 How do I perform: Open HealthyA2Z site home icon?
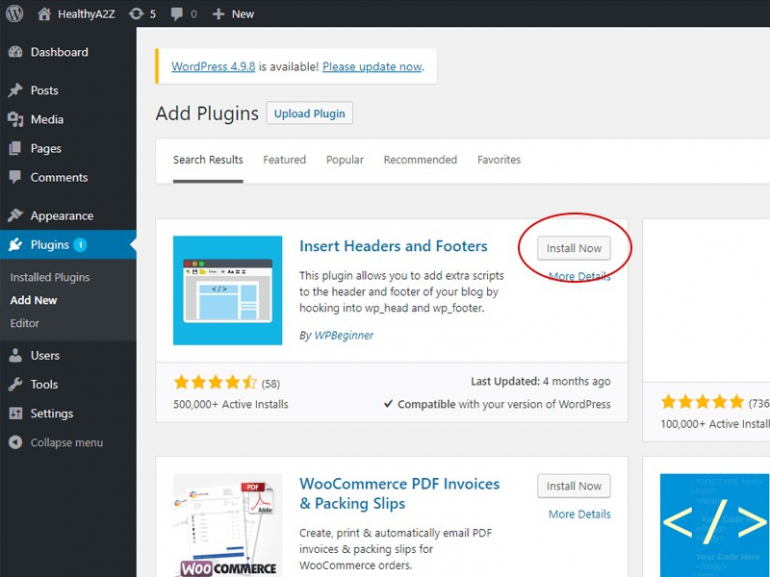45,14
